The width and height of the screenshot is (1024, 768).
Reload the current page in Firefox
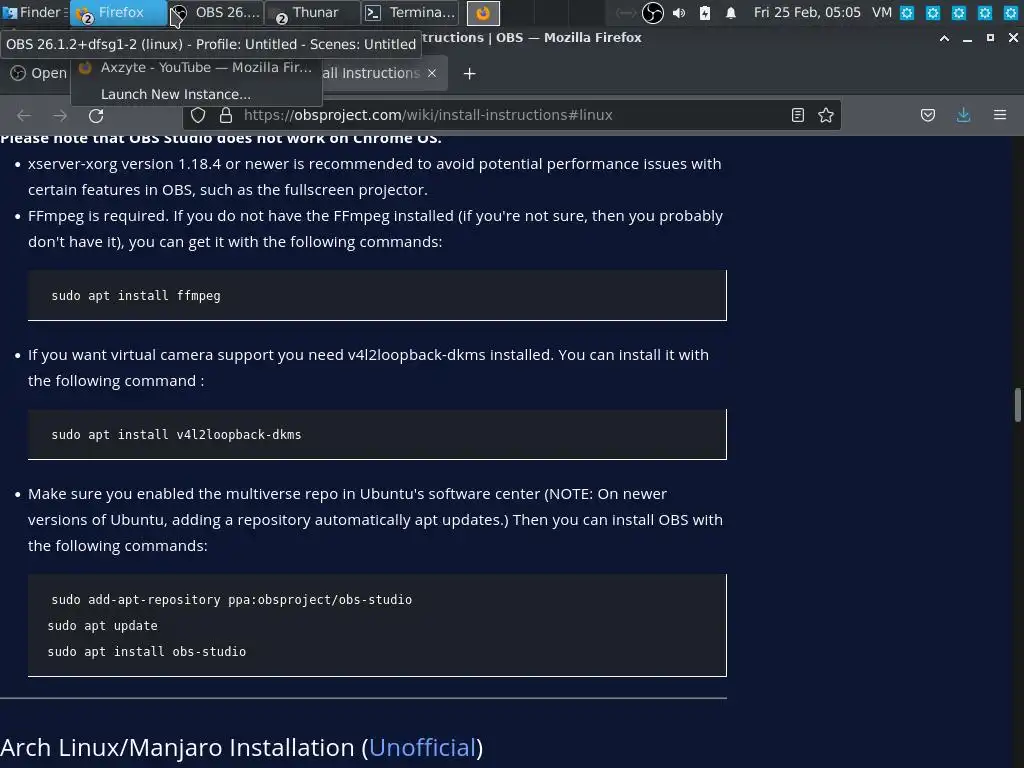(x=96, y=116)
